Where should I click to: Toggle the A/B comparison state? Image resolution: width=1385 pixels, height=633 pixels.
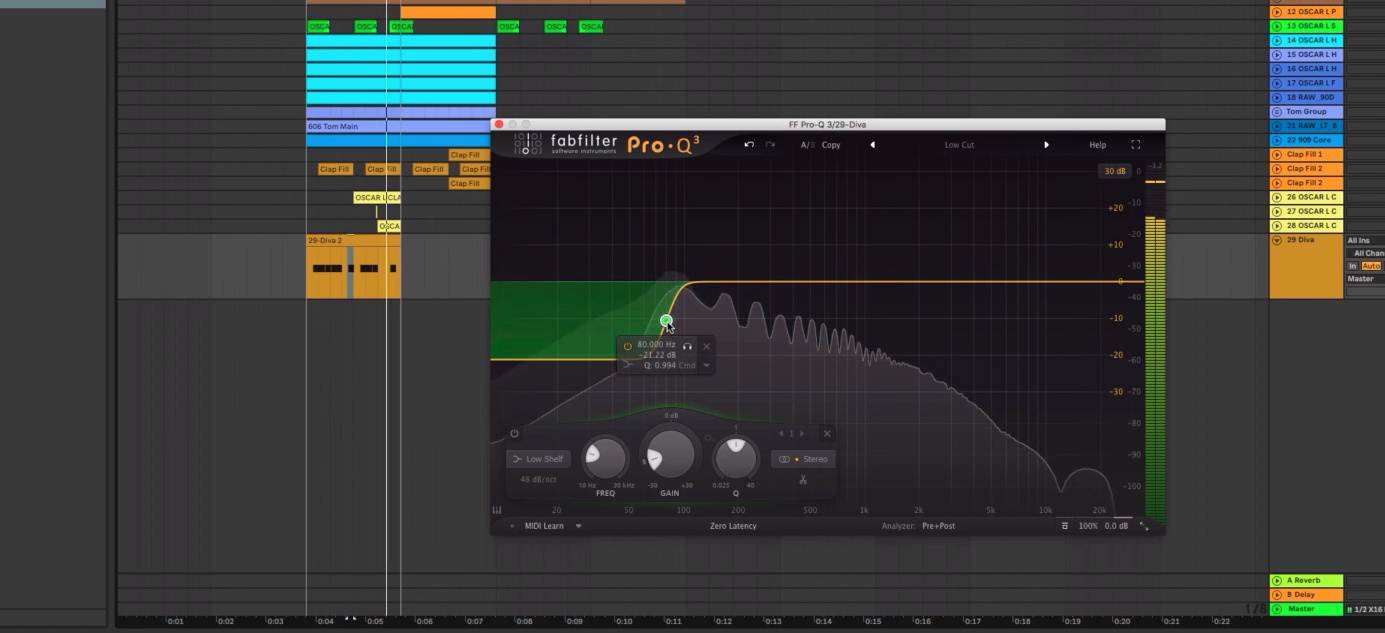[x=806, y=145]
